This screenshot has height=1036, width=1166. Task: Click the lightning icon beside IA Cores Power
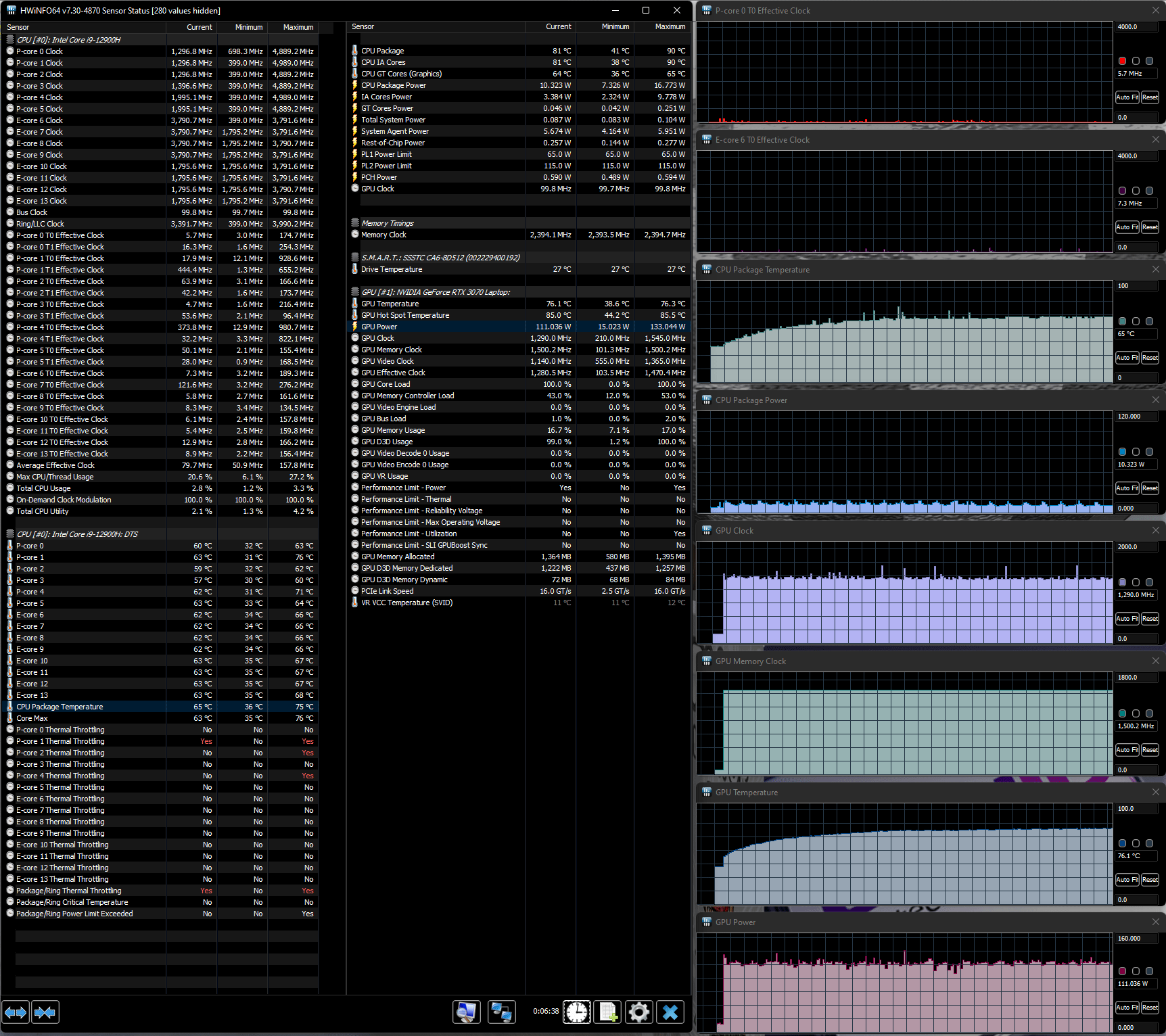[355, 97]
